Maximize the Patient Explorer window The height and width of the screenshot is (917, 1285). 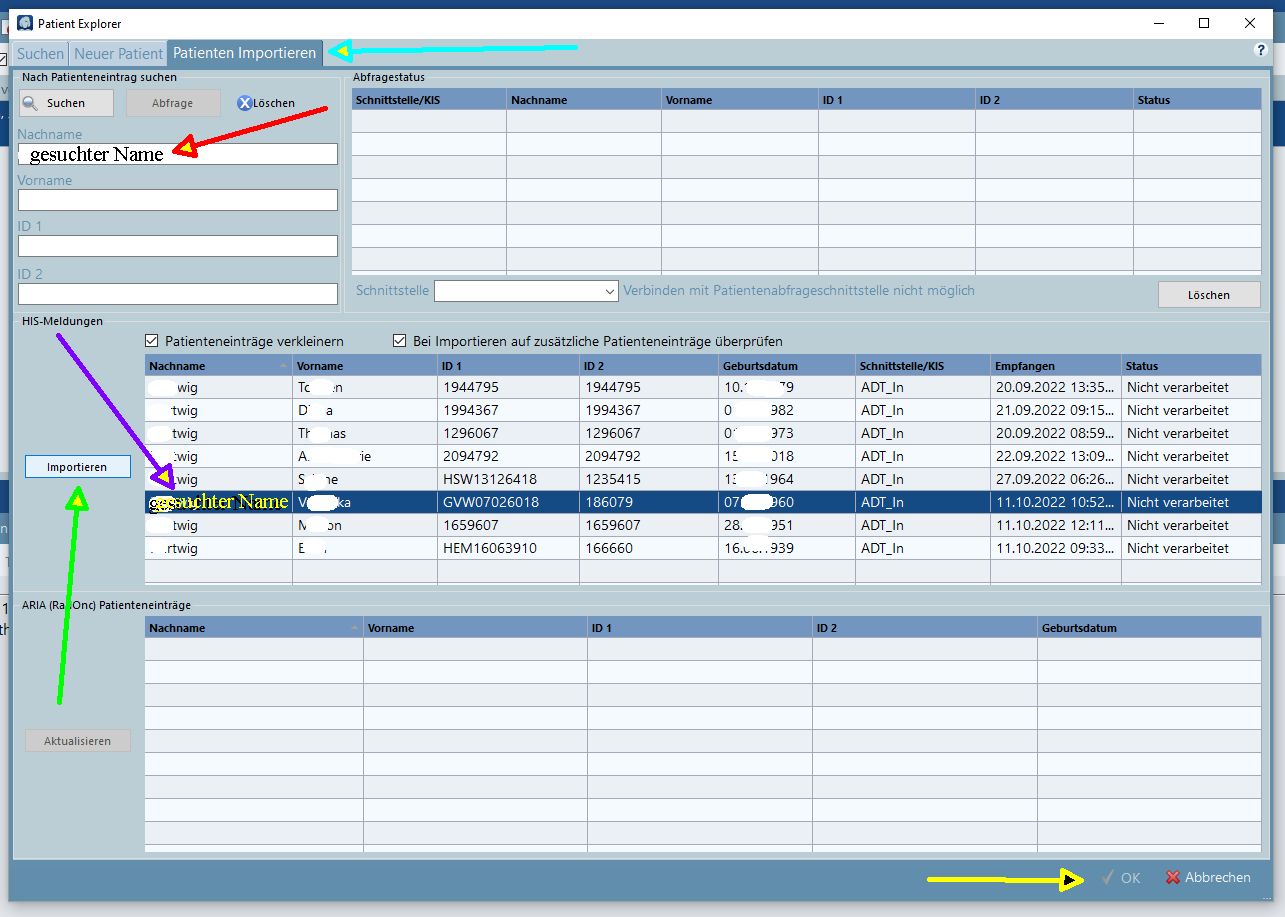pyautogui.click(x=1204, y=22)
